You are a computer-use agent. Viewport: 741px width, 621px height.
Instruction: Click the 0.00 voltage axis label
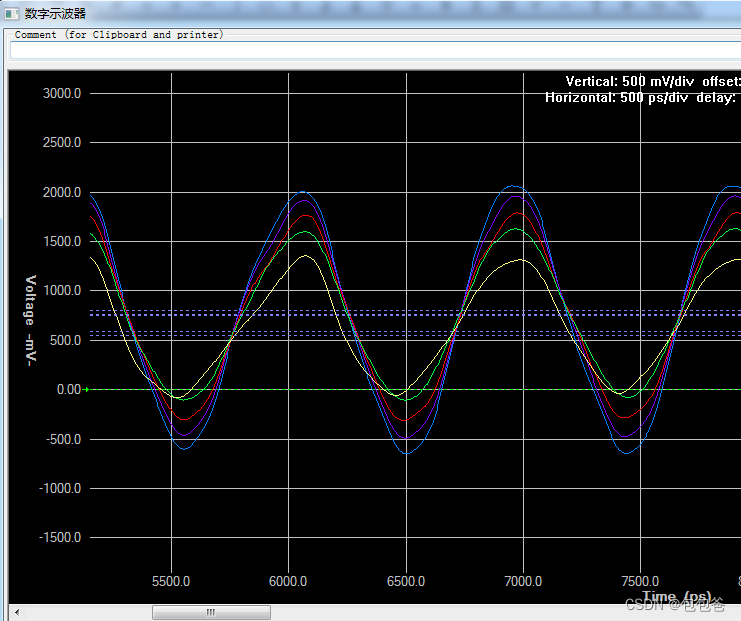69,389
